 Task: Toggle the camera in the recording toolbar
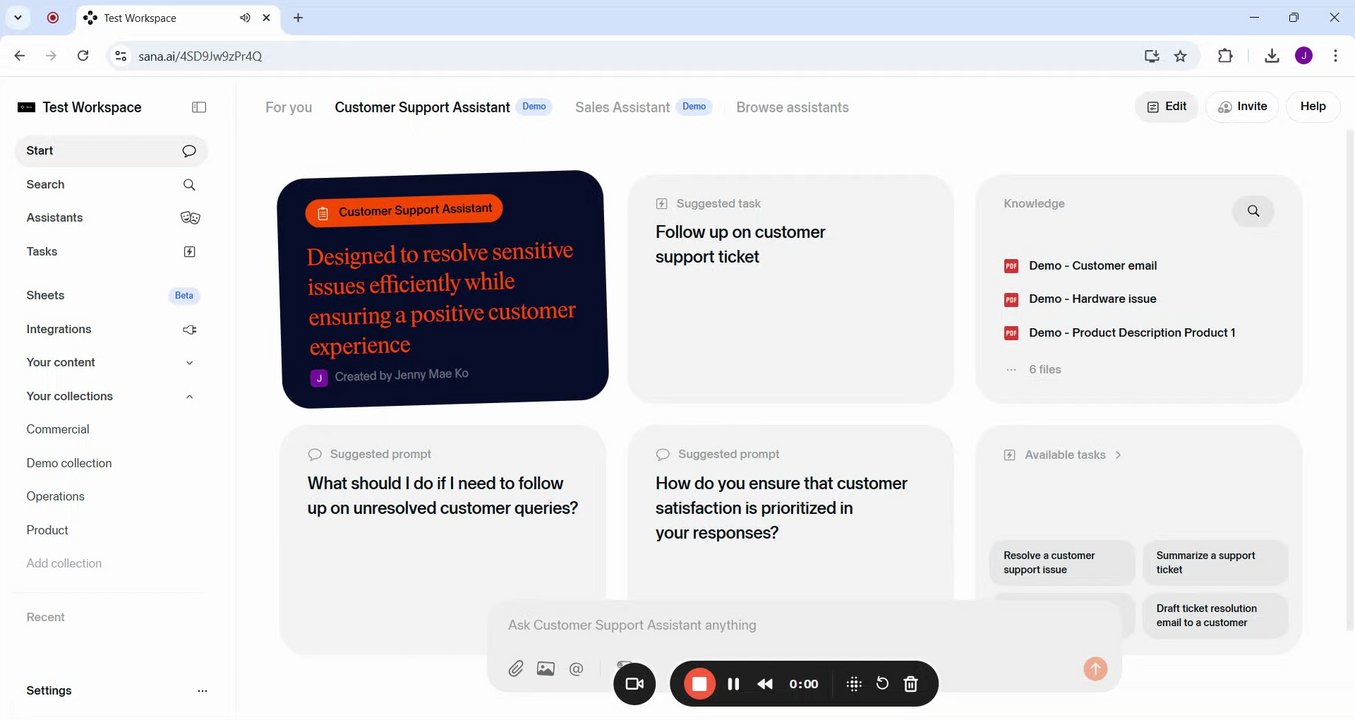(x=634, y=684)
